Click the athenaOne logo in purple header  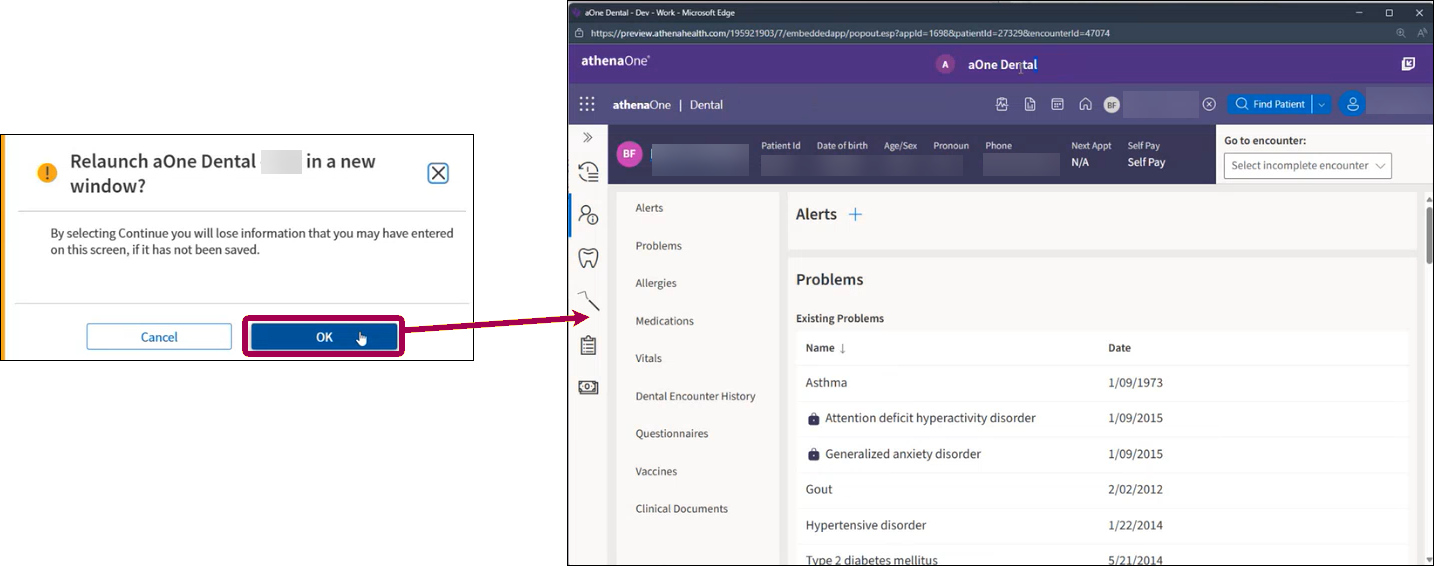tap(615, 61)
